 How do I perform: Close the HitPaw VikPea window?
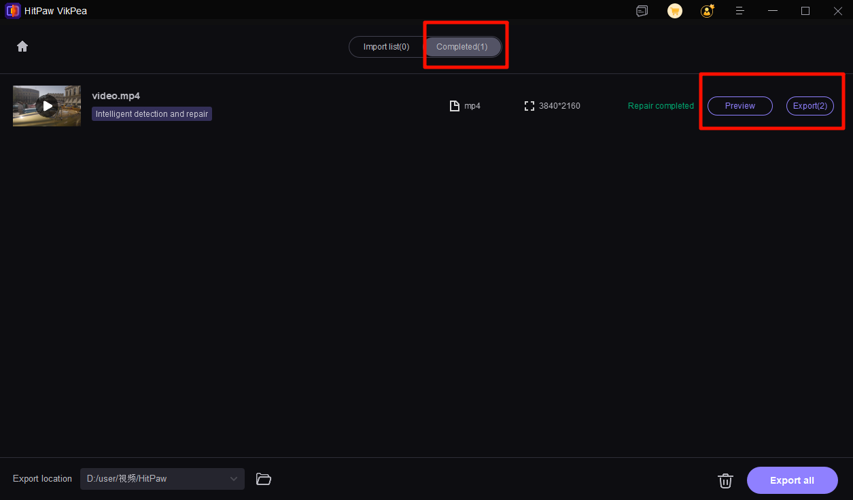[x=838, y=11]
